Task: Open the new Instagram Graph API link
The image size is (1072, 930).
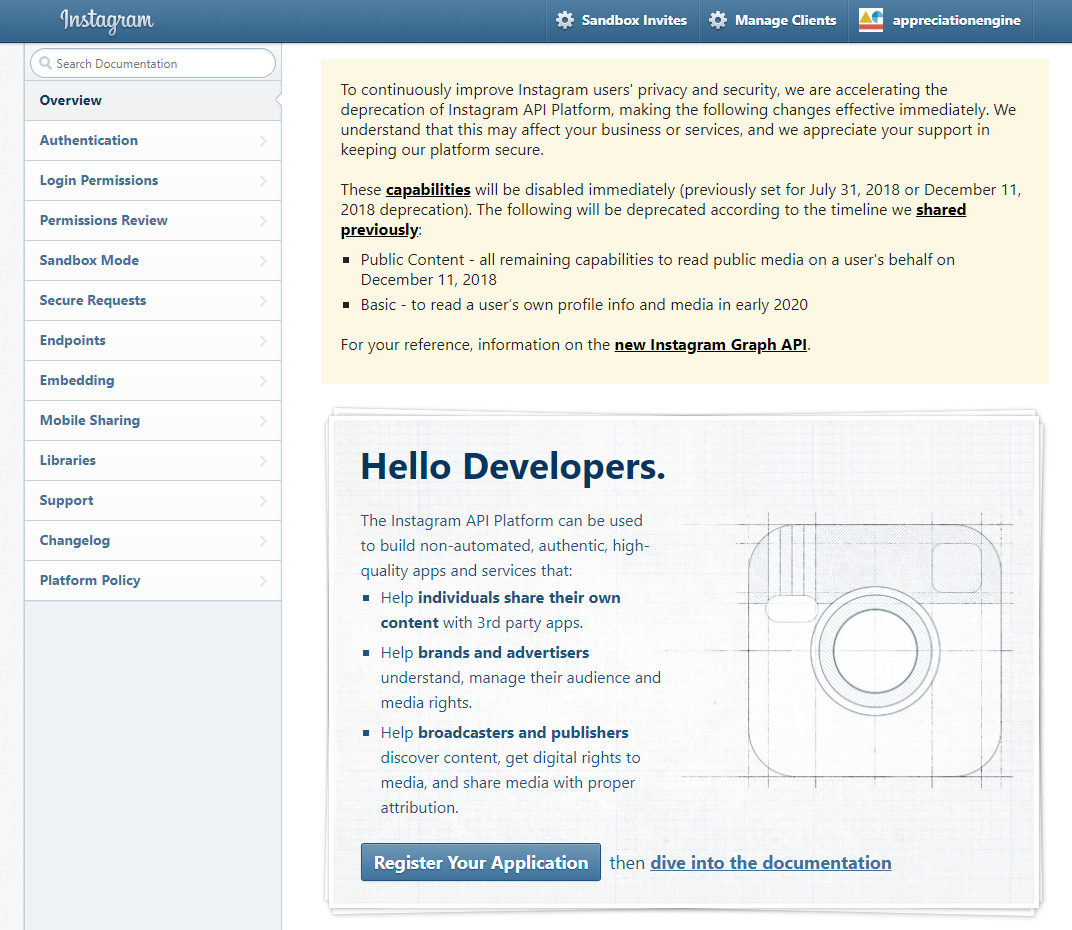Action: [x=710, y=345]
